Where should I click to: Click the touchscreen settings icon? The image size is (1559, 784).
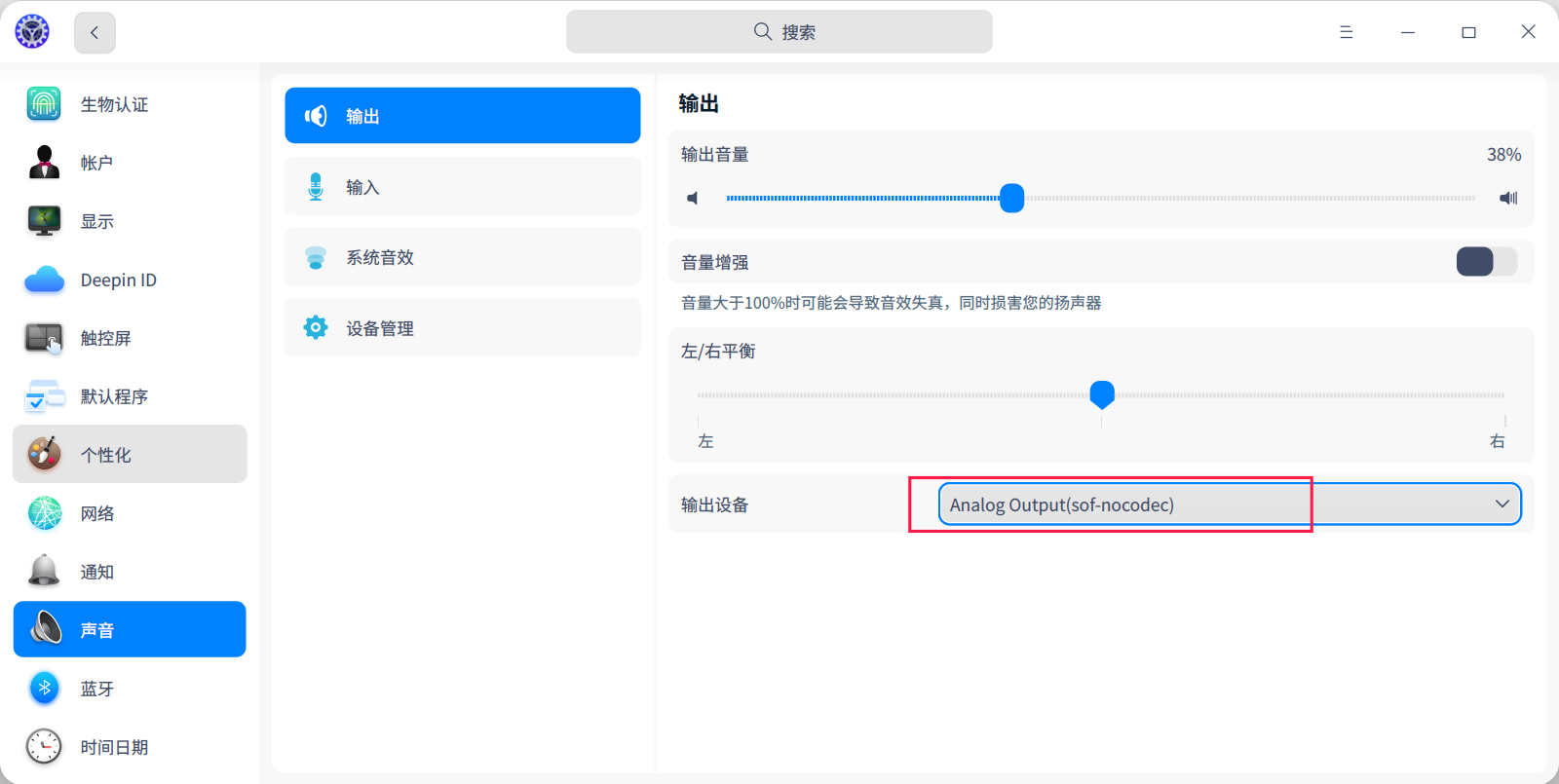44,338
